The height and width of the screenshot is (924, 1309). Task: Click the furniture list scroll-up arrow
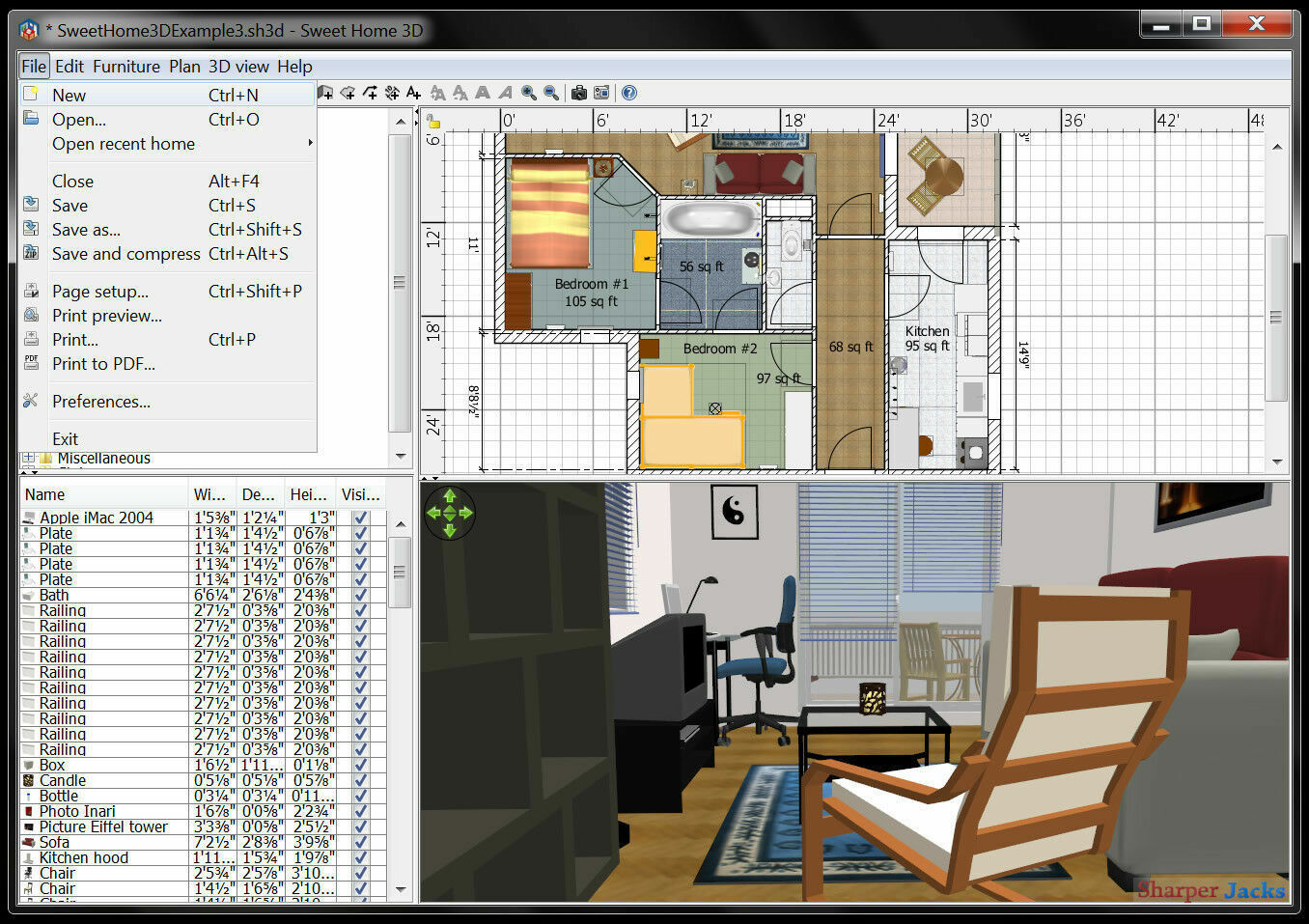pyautogui.click(x=401, y=523)
